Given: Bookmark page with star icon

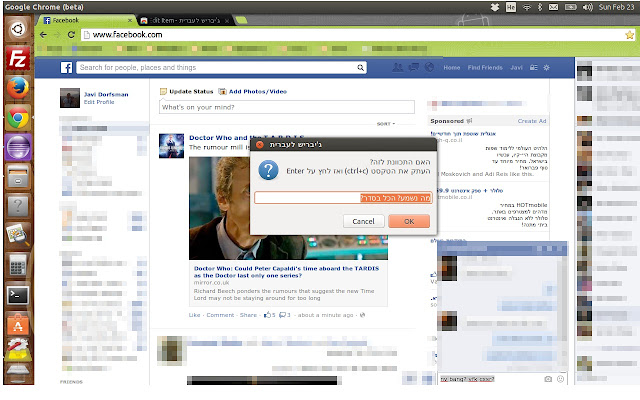Looking at the screenshot, I should (629, 35).
